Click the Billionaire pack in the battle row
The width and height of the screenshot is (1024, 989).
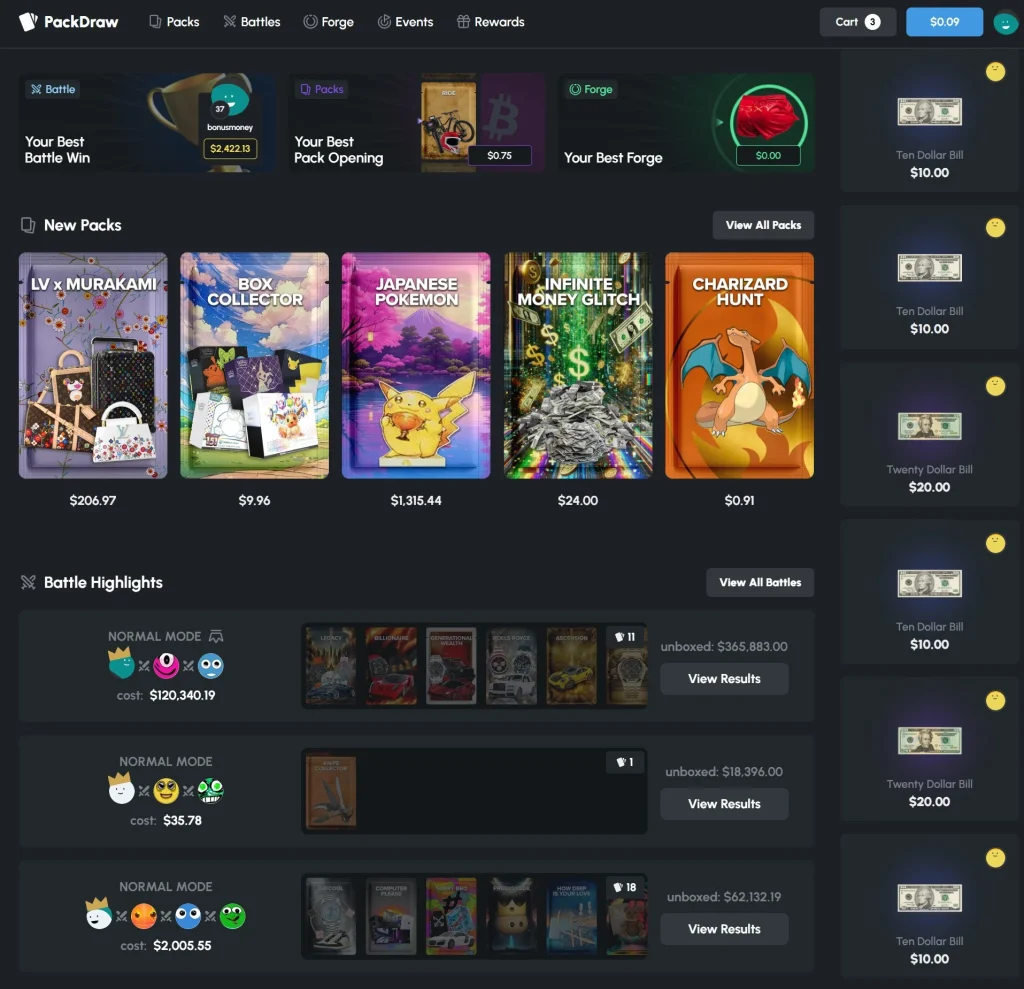coord(391,666)
